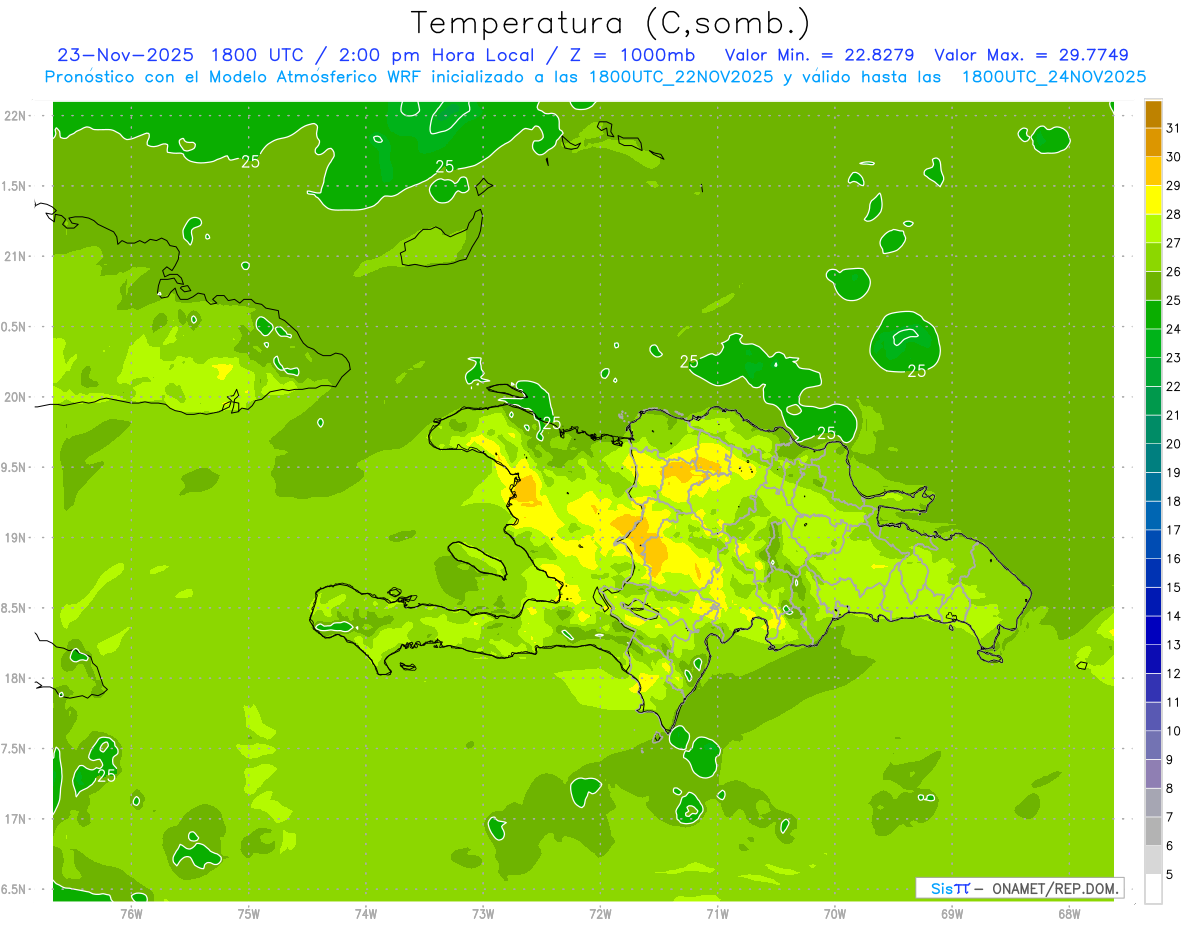1200x927 pixels.
Task: Click legend value "31"
Action: coord(1174,128)
